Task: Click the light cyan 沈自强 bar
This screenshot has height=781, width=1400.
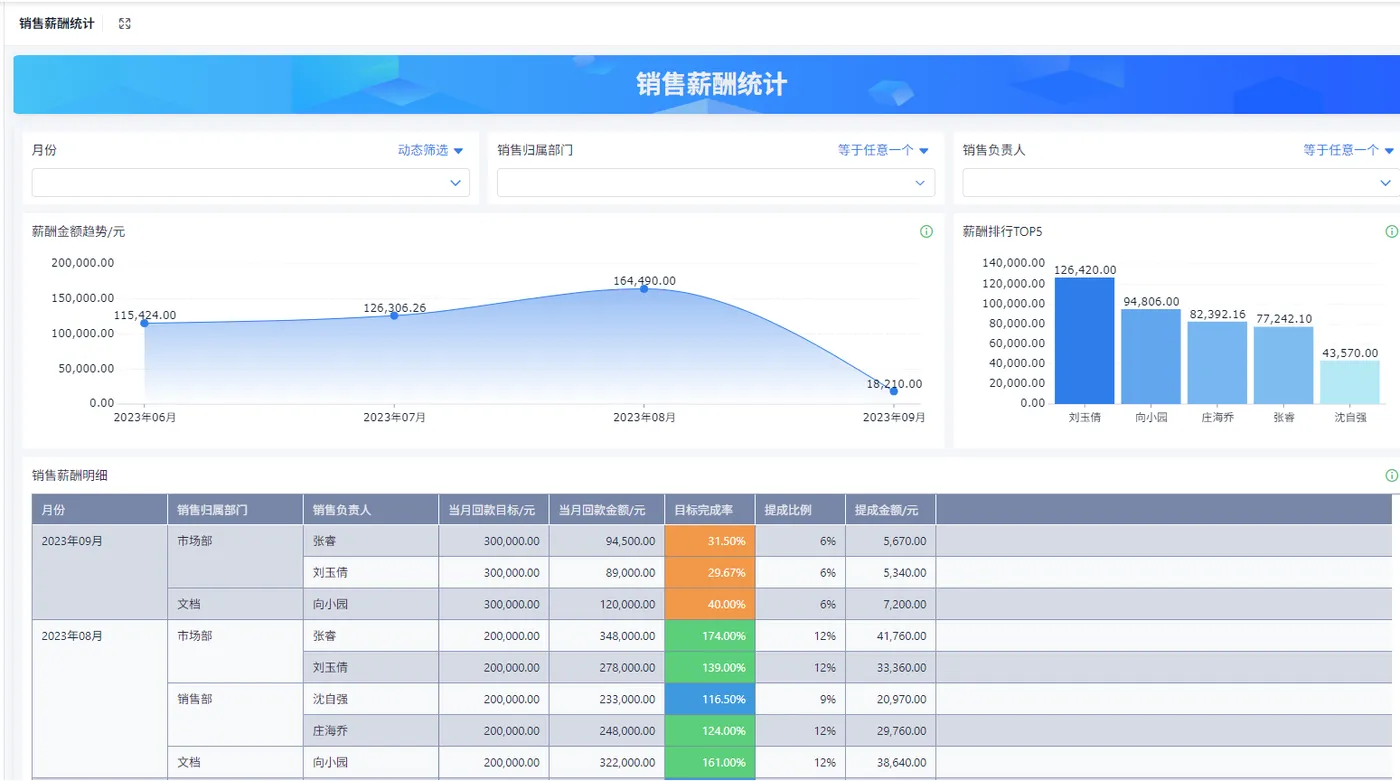Action: pyautogui.click(x=1350, y=382)
